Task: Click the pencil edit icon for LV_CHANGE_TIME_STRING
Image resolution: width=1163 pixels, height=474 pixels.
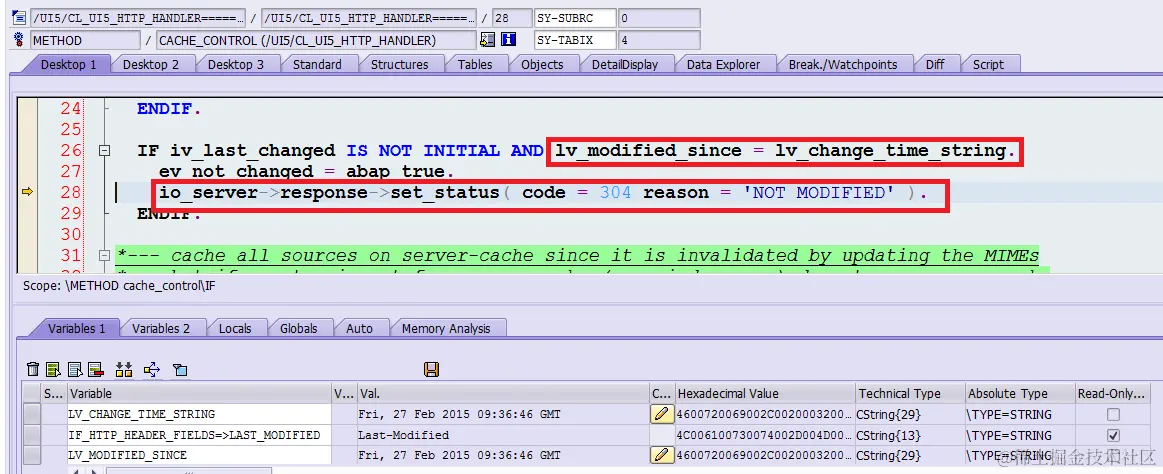Action: point(661,414)
